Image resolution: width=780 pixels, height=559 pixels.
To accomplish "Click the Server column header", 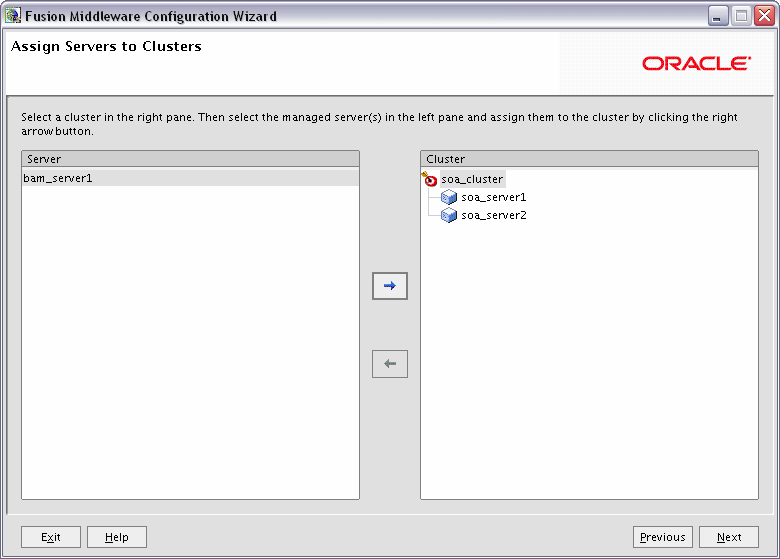I will point(190,159).
